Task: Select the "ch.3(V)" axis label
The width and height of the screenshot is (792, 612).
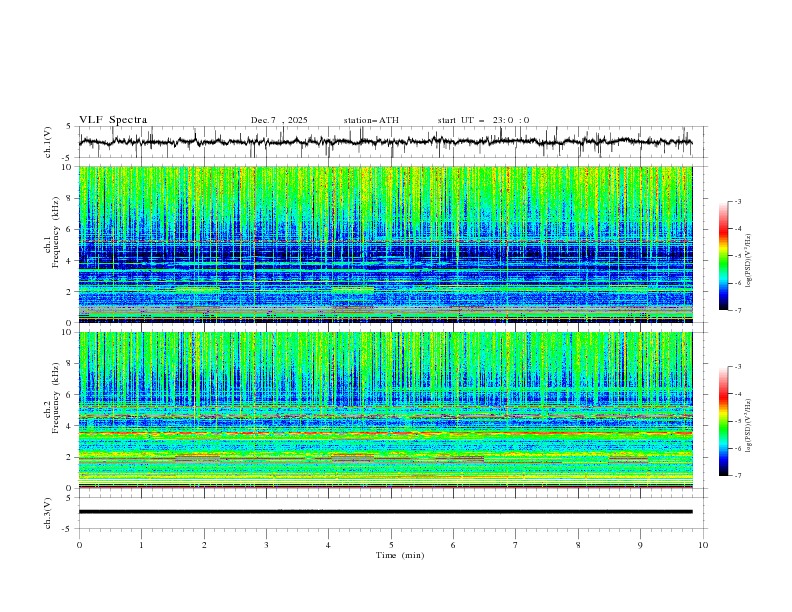Action: tap(48, 513)
